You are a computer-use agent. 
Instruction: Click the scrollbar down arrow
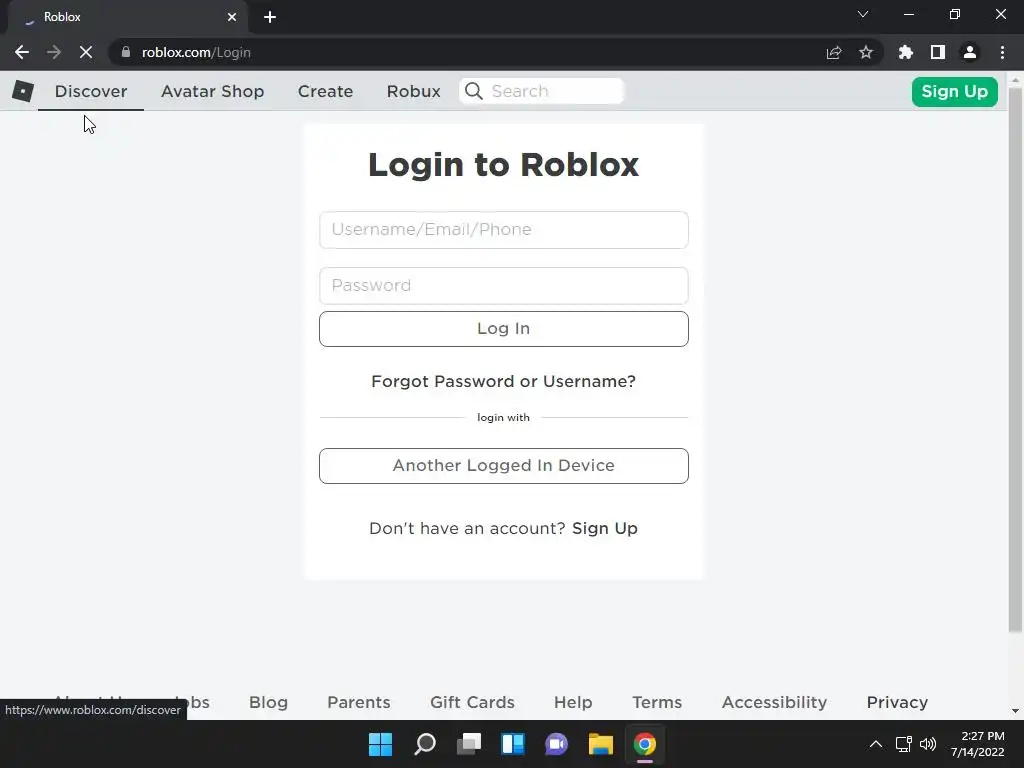[x=1015, y=711]
